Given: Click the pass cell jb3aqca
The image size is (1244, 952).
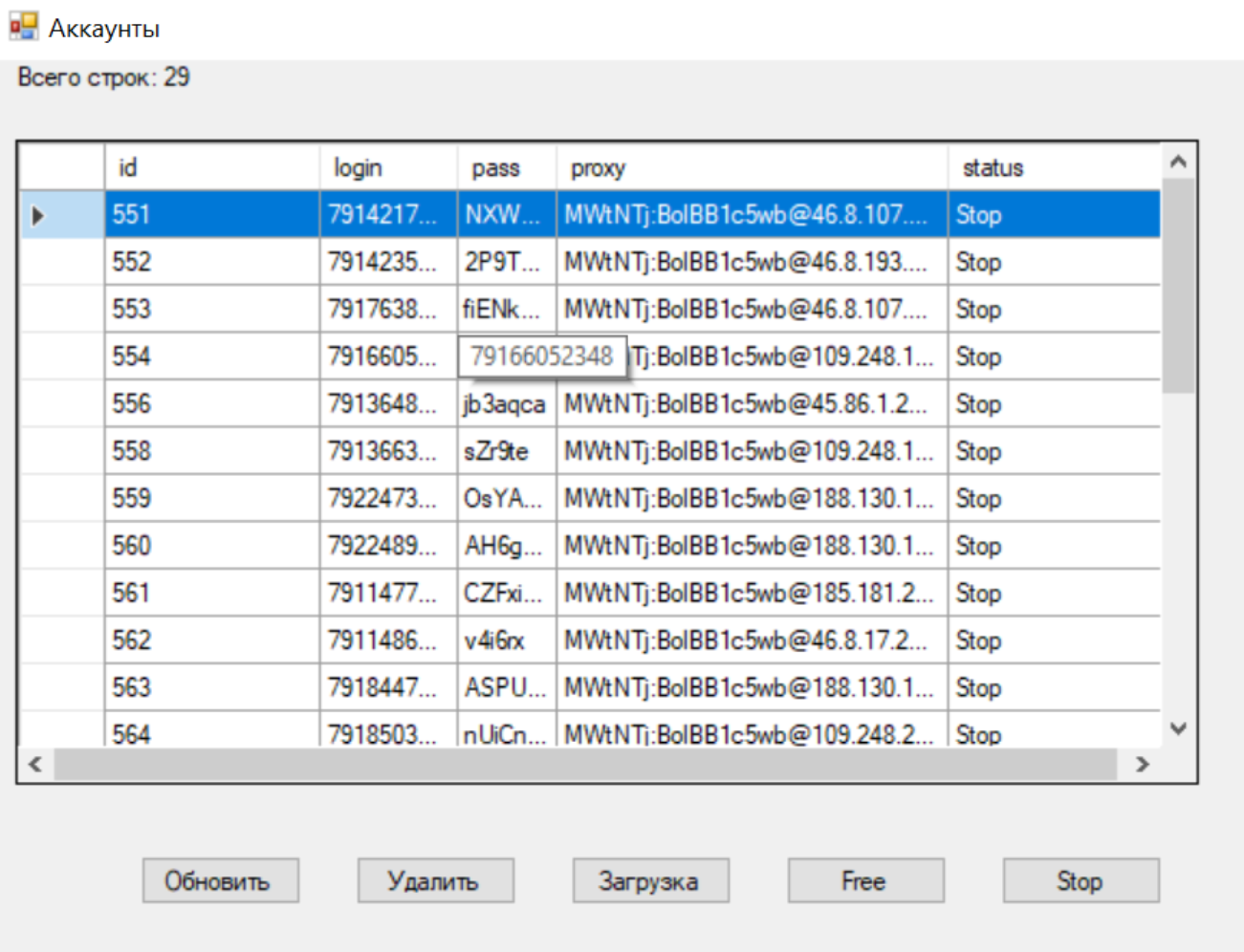Looking at the screenshot, I should point(506,404).
